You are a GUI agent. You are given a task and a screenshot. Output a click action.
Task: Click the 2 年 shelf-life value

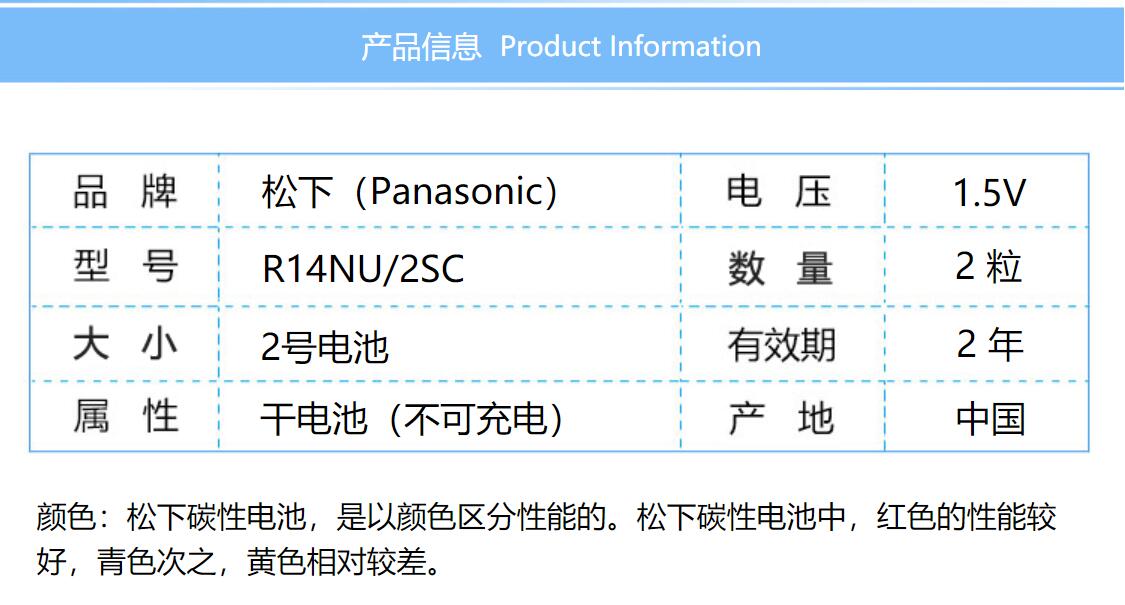988,345
